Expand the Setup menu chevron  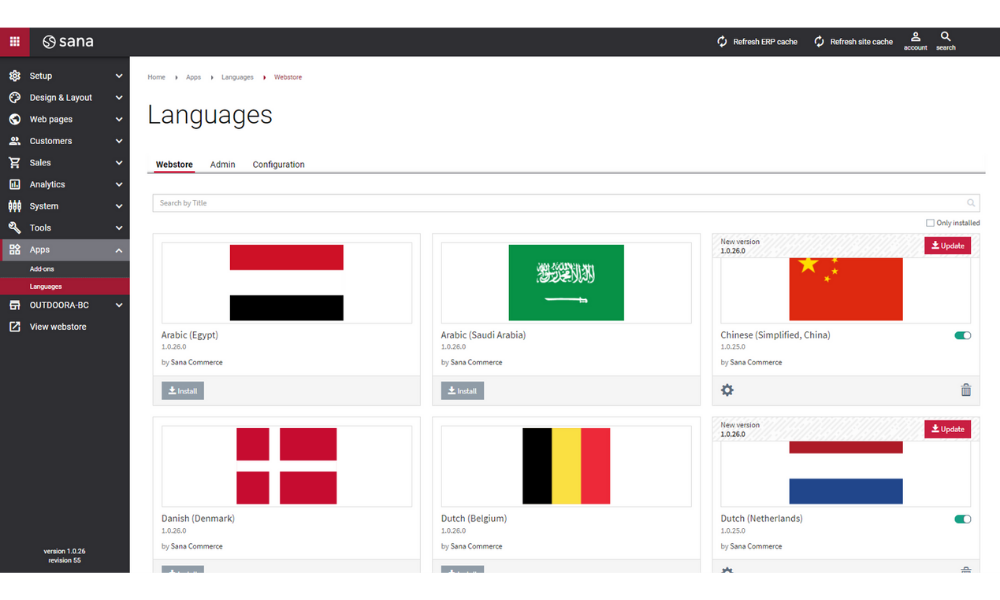coord(119,76)
